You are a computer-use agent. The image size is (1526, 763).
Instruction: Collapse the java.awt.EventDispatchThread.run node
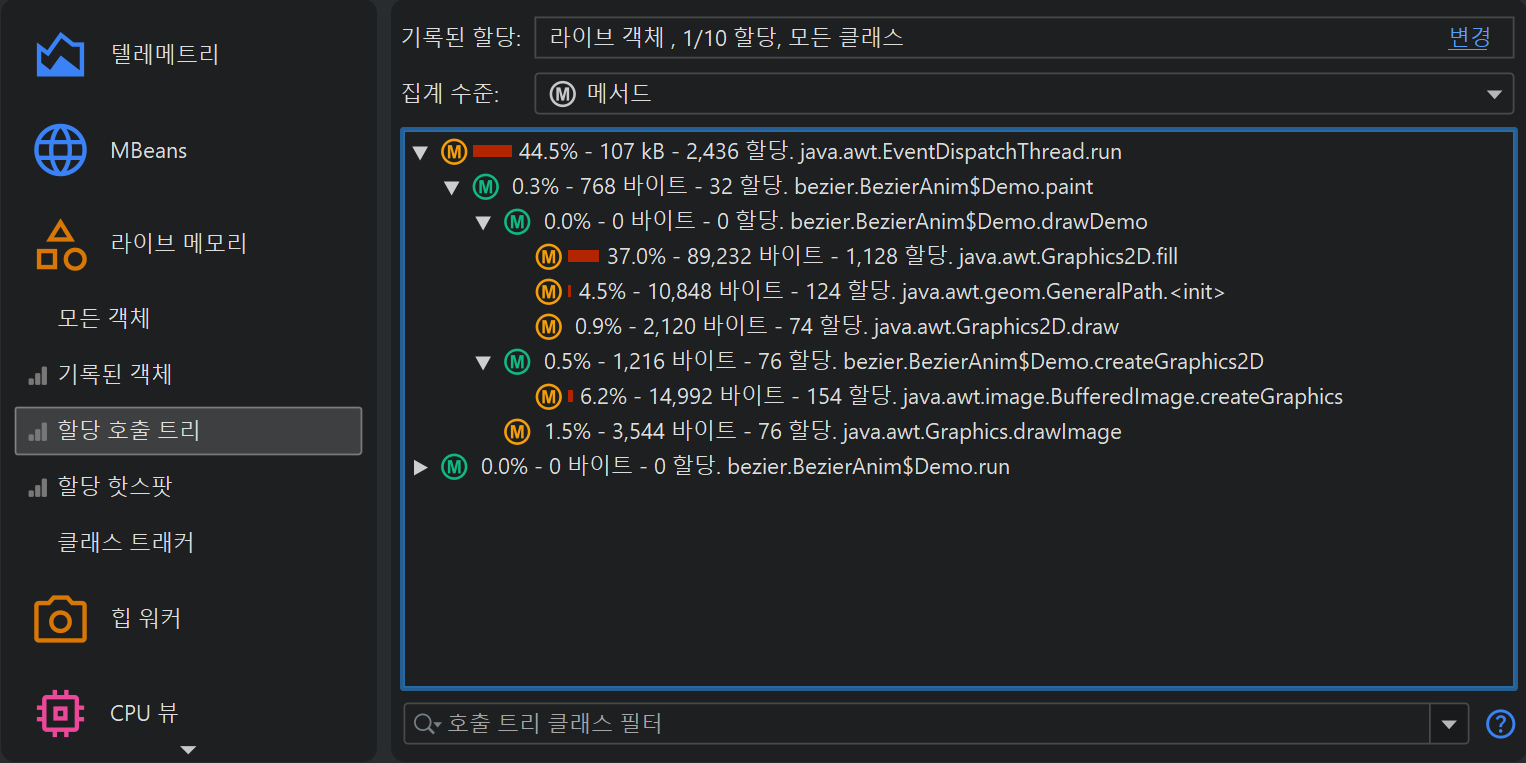point(420,153)
